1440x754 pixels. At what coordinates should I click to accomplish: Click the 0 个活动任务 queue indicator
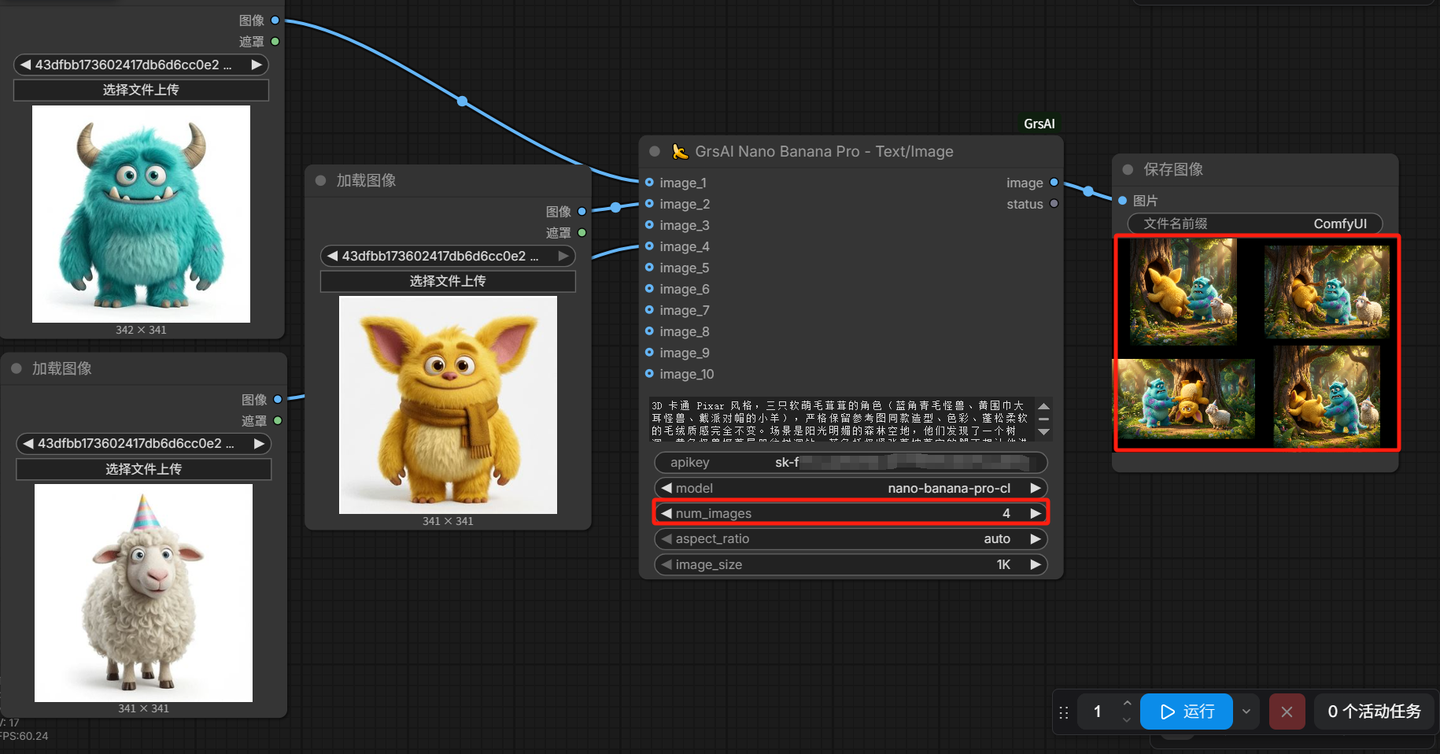coord(1374,712)
